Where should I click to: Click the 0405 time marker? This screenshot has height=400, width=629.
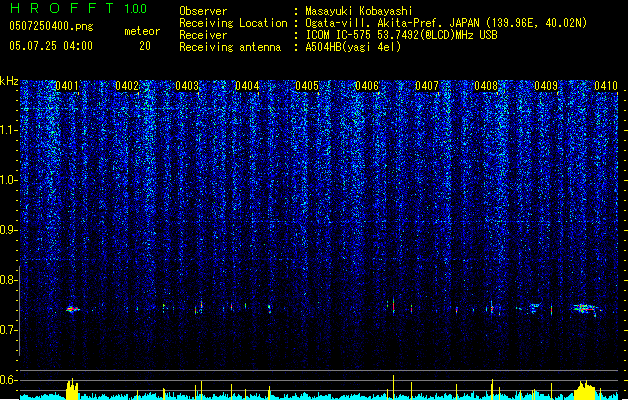(x=307, y=86)
